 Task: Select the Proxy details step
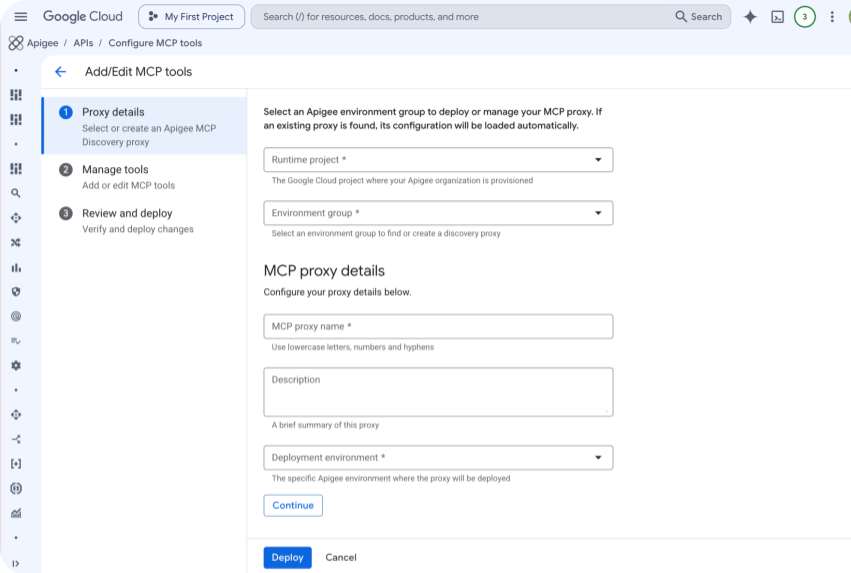tap(144, 126)
